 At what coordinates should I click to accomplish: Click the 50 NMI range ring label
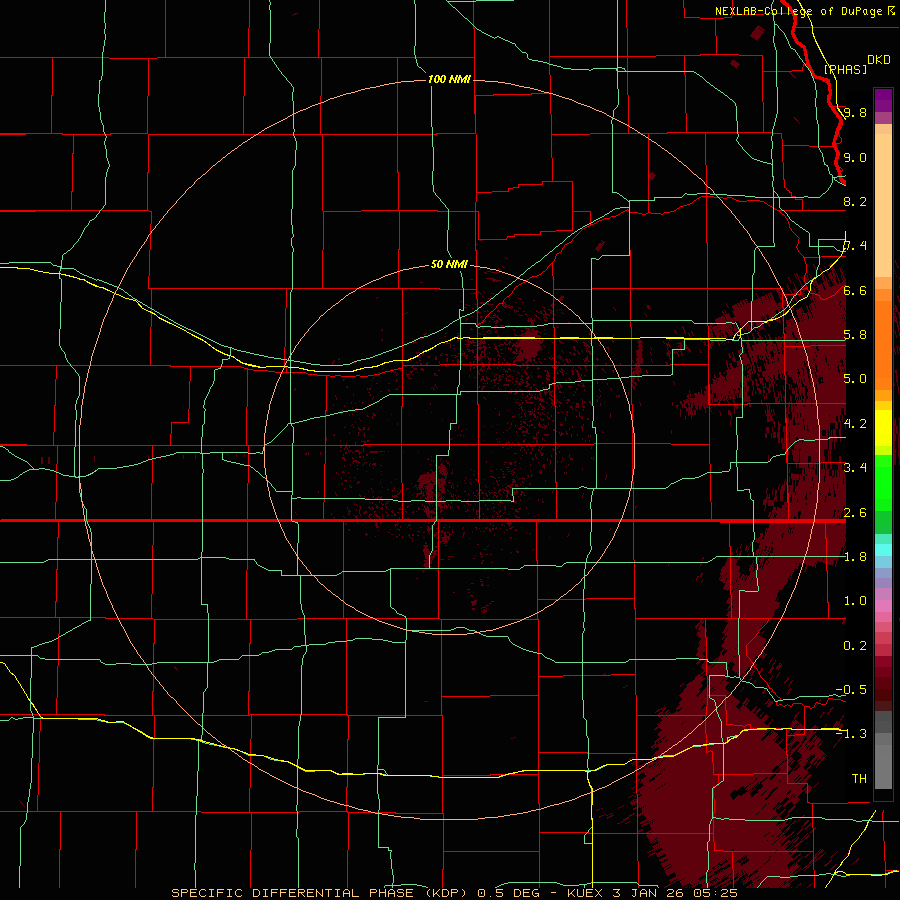pos(449,264)
